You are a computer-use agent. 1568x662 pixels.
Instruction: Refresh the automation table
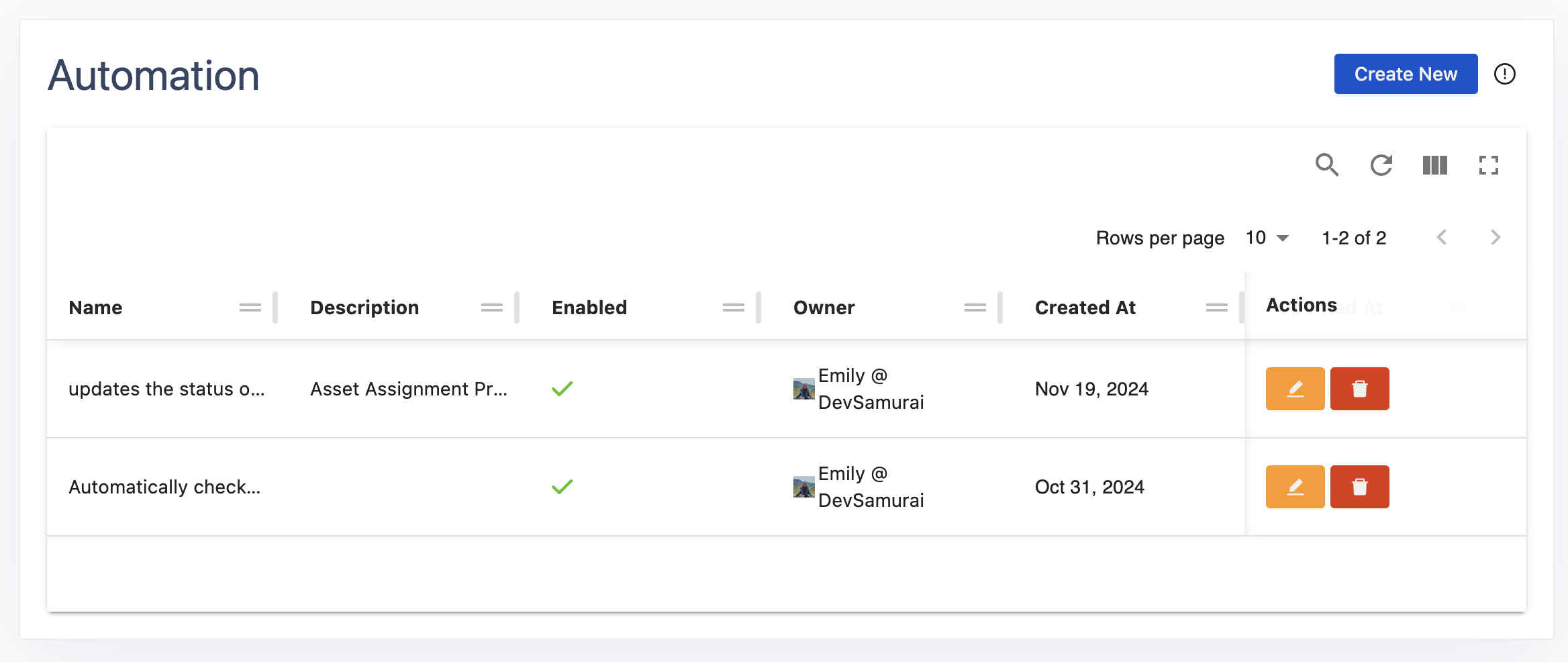[x=1381, y=165]
